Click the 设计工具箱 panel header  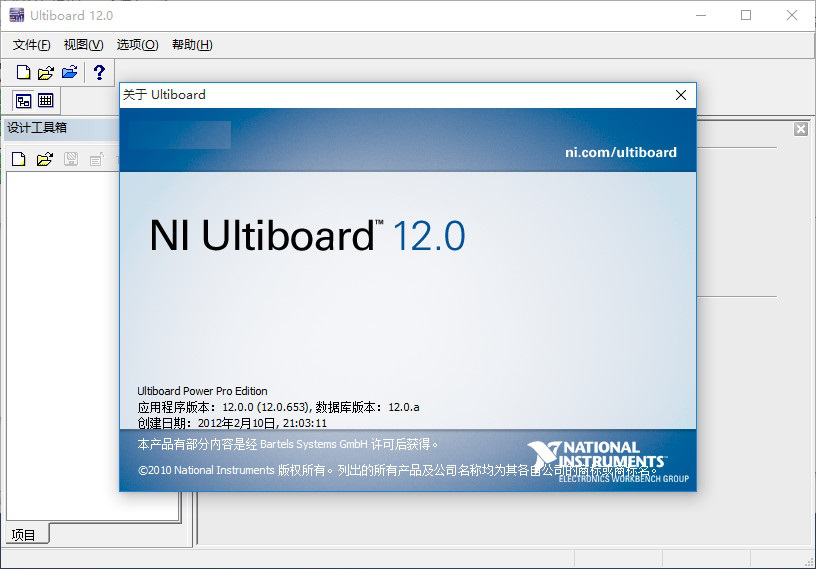(x=62, y=128)
